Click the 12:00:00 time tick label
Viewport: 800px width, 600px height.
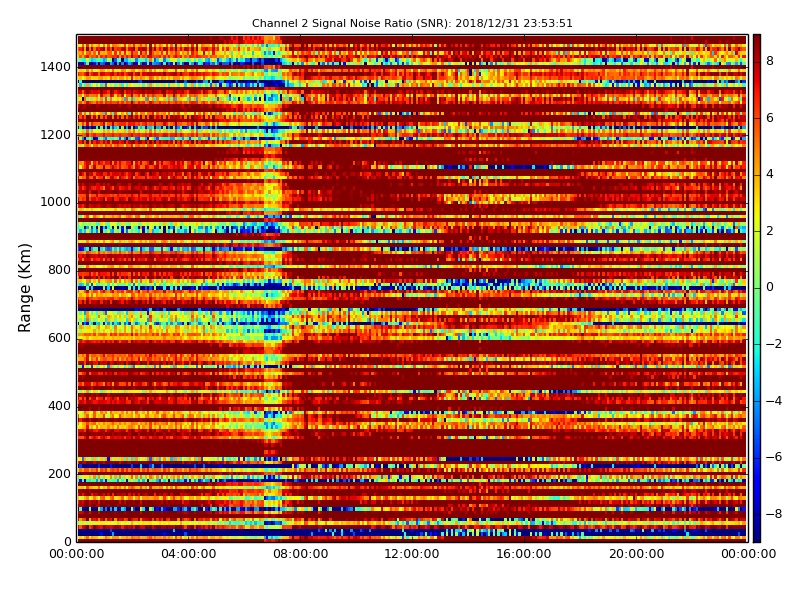(412, 554)
